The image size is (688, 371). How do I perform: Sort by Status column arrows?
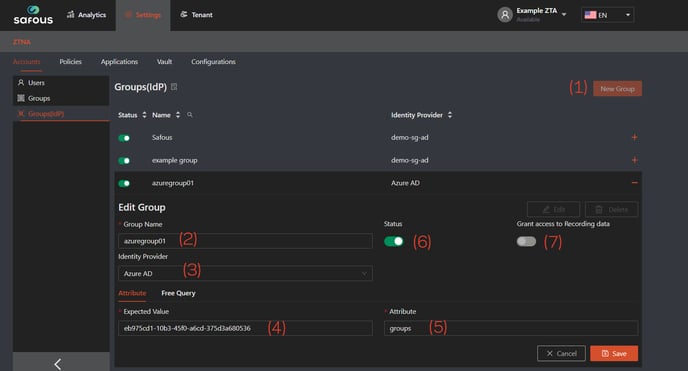[x=144, y=115]
